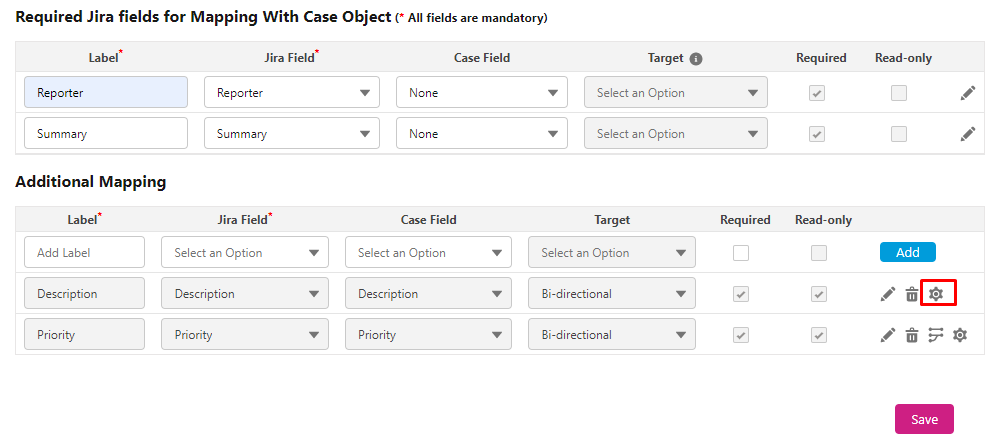Edit the Reporter mapping with pencil icon
The image size is (1000, 438).
pos(967,93)
